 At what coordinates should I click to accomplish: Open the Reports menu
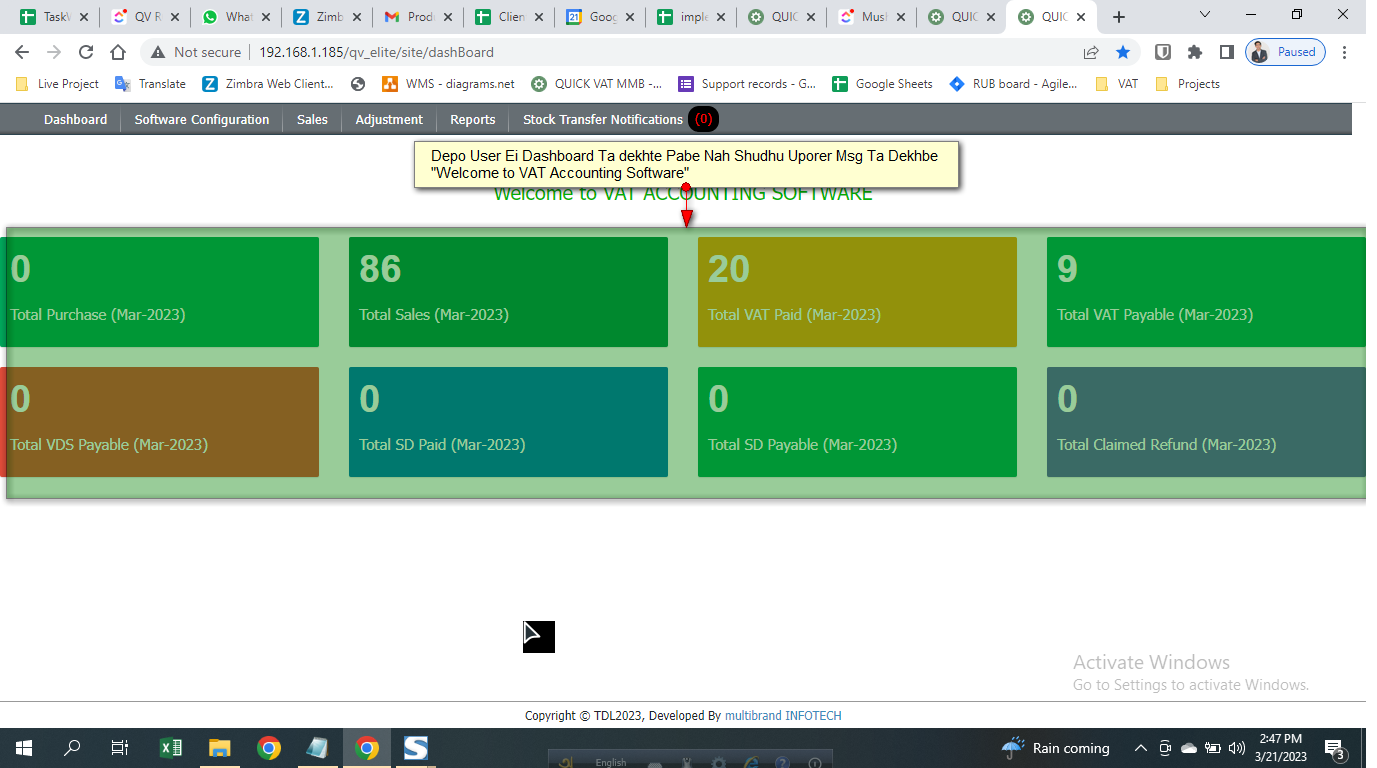(x=473, y=119)
